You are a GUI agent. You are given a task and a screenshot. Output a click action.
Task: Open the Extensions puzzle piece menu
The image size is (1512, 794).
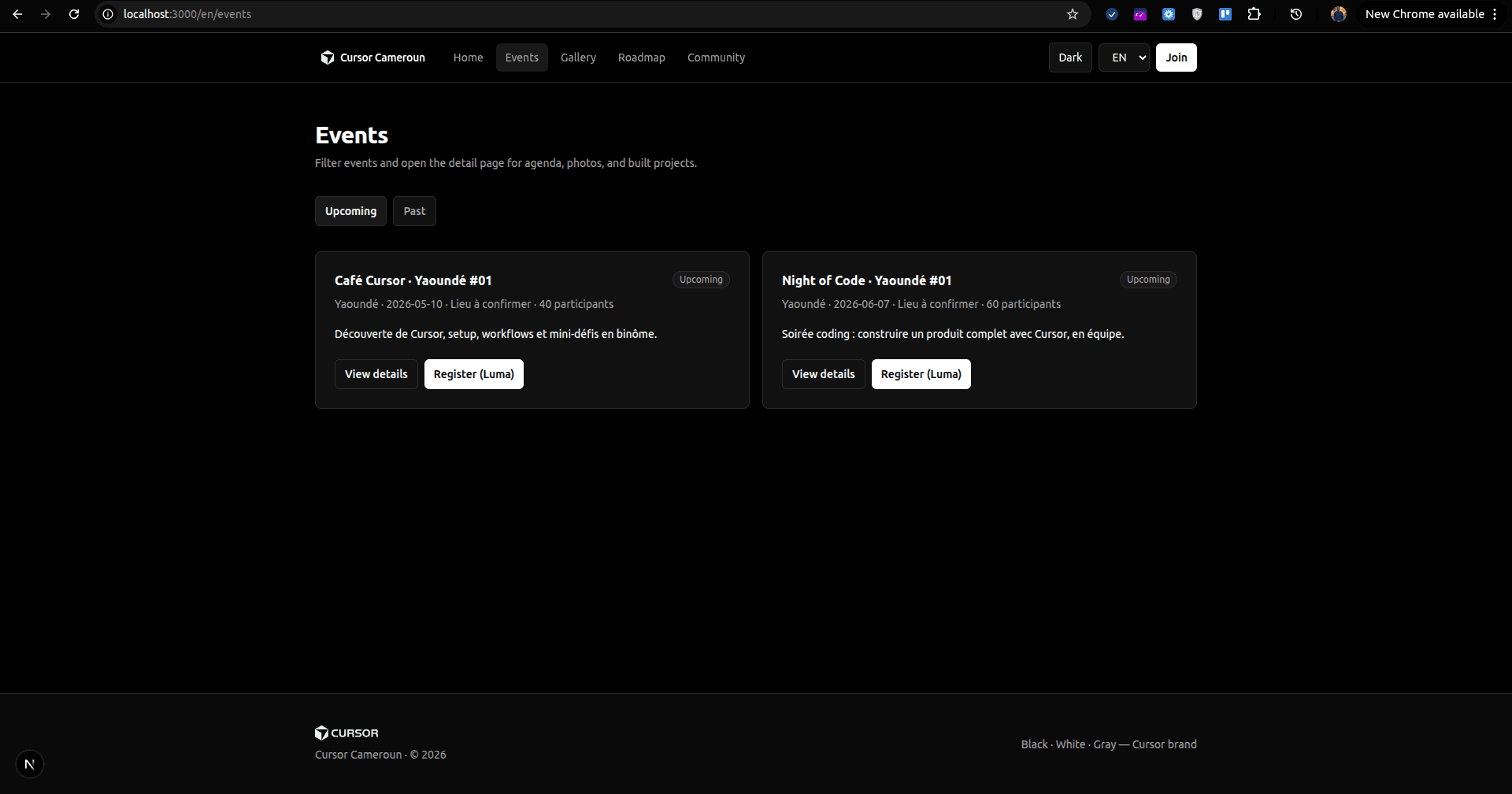click(1254, 14)
